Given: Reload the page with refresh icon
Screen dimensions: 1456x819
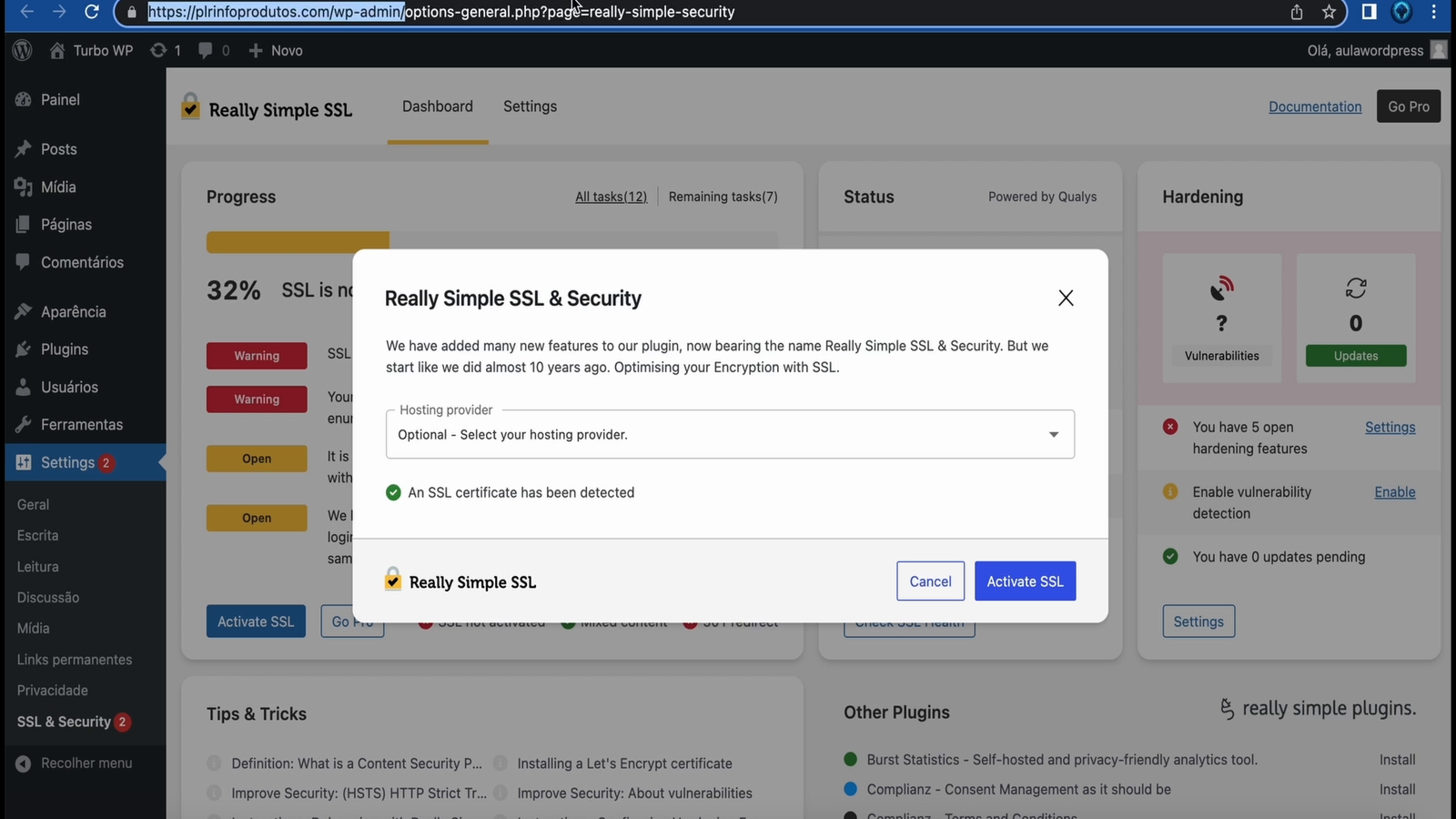Looking at the screenshot, I should (x=91, y=12).
